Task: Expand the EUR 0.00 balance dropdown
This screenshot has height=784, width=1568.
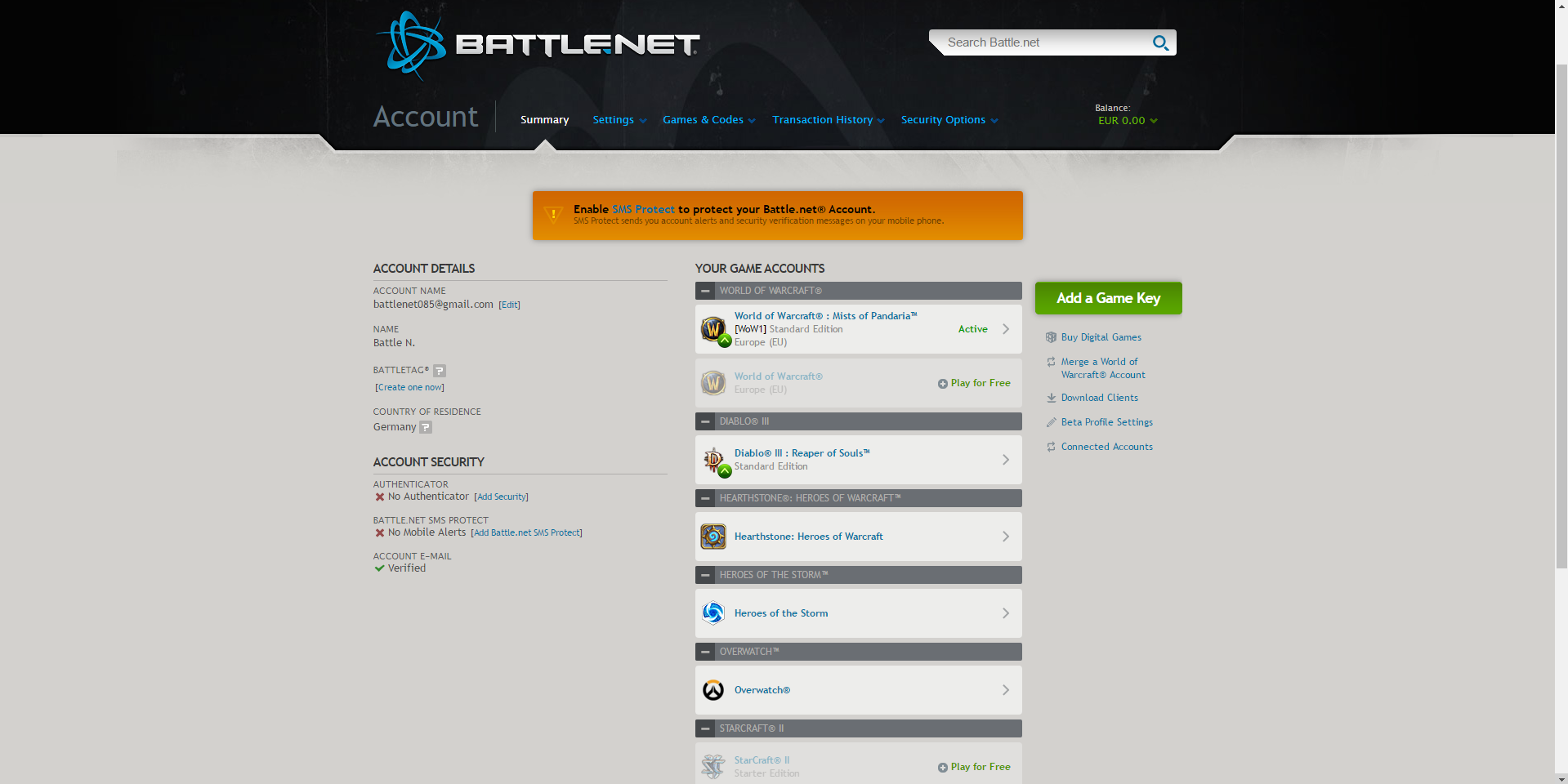Action: tap(1128, 121)
